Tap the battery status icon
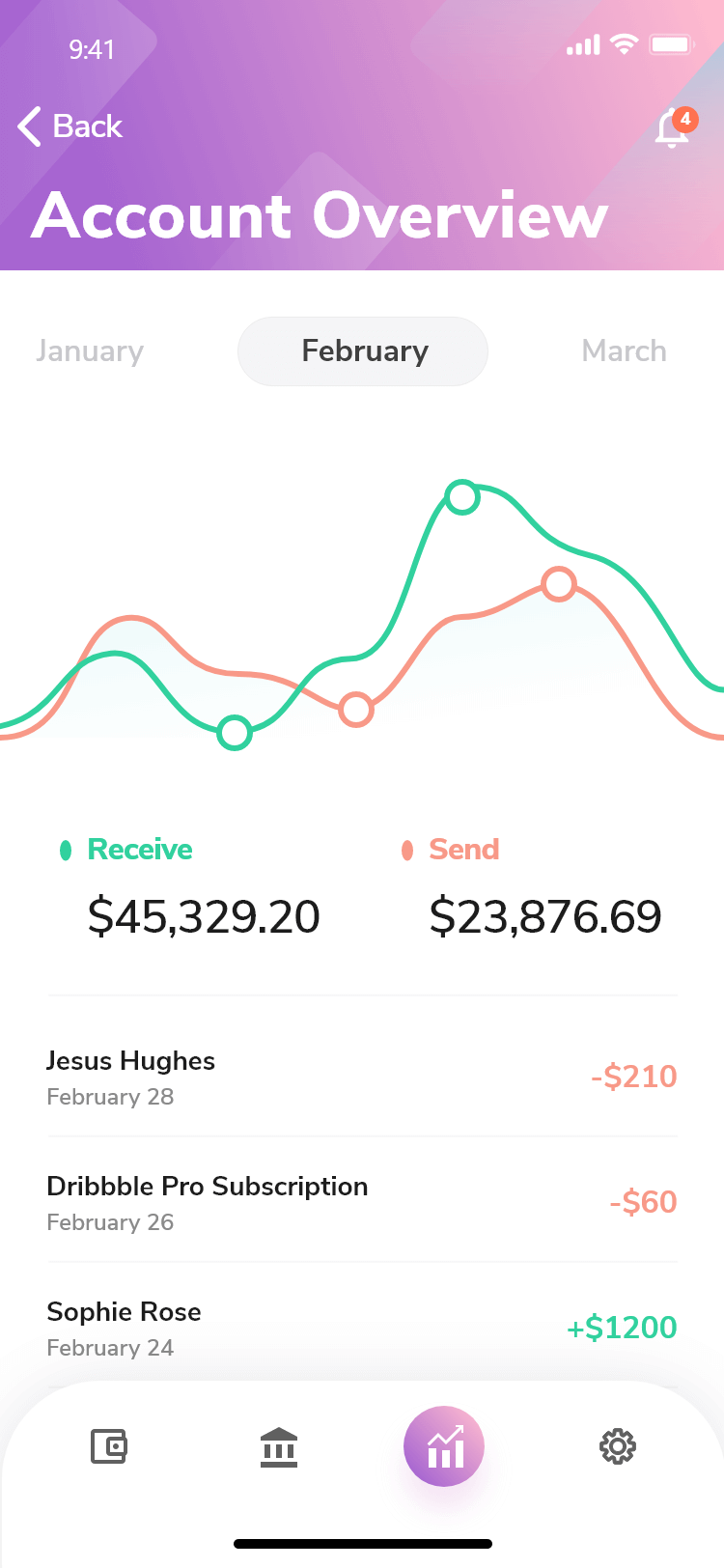This screenshot has width=724, height=1568. pyautogui.click(x=671, y=44)
